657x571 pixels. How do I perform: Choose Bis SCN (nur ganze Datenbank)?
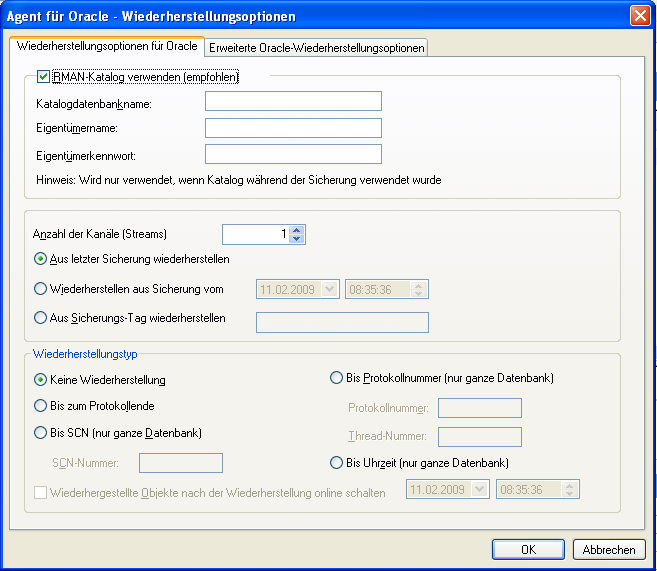click(41, 432)
